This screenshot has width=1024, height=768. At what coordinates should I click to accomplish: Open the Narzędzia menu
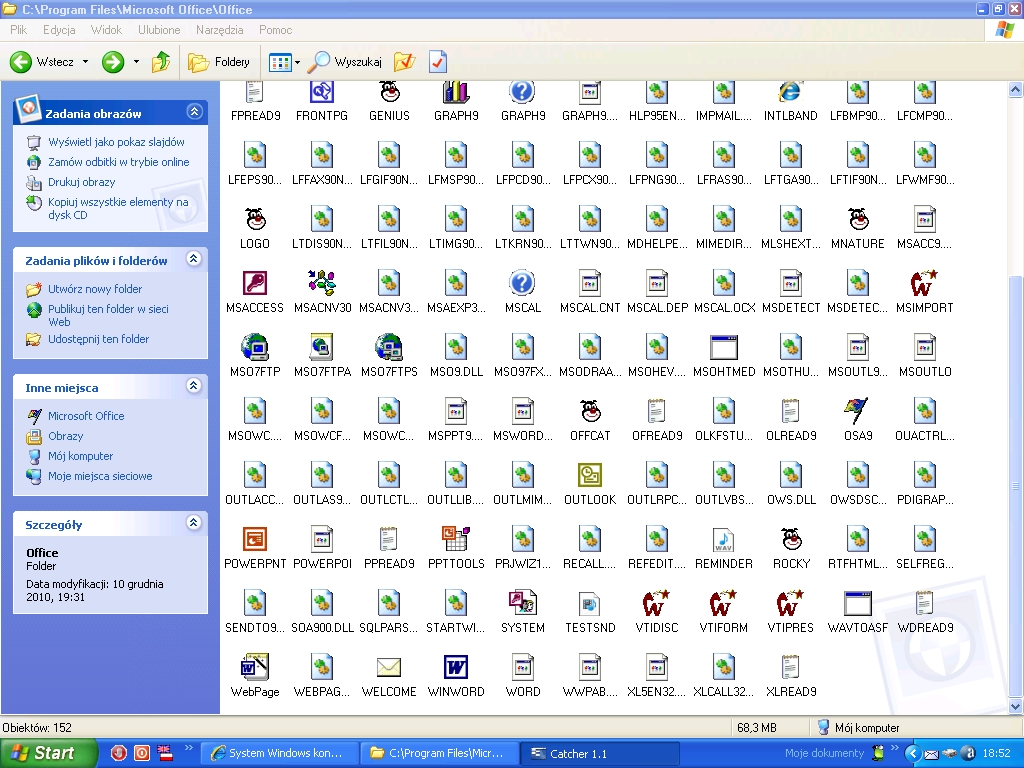[219, 30]
